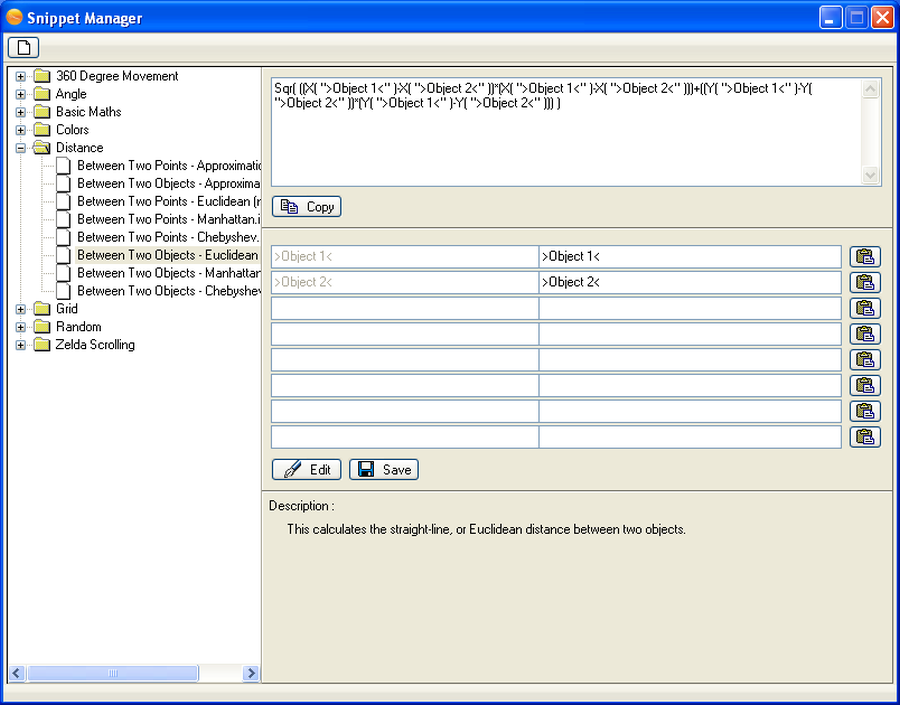Select the Zelda Scrolling folder label
Viewport: 900px width, 705px height.
click(x=95, y=345)
